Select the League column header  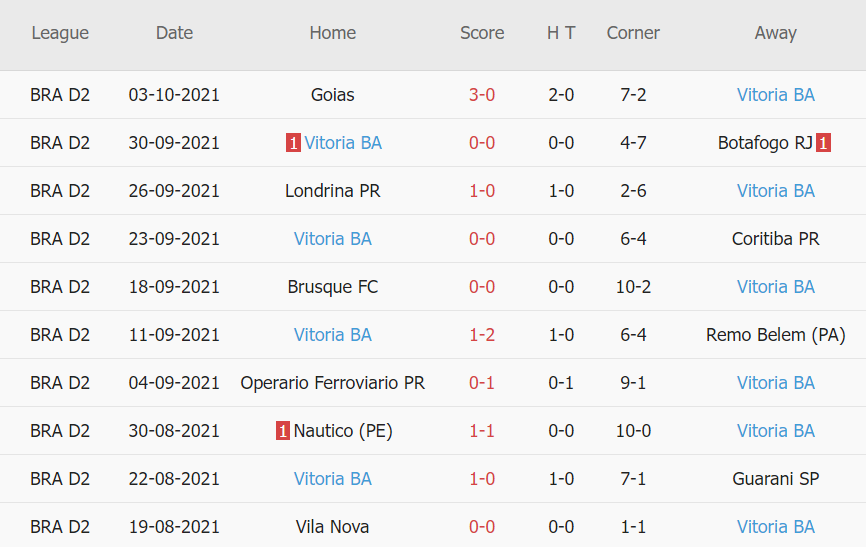[x=60, y=33]
